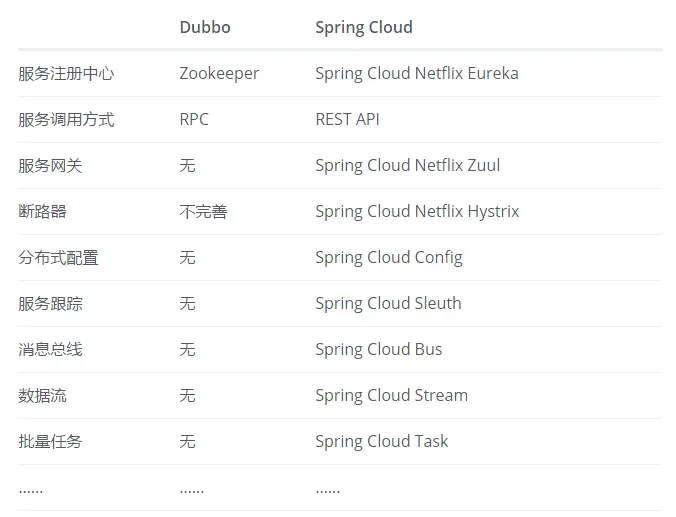Image resolution: width=676 pixels, height=517 pixels.
Task: Click the RPC cell
Action: 194,119
